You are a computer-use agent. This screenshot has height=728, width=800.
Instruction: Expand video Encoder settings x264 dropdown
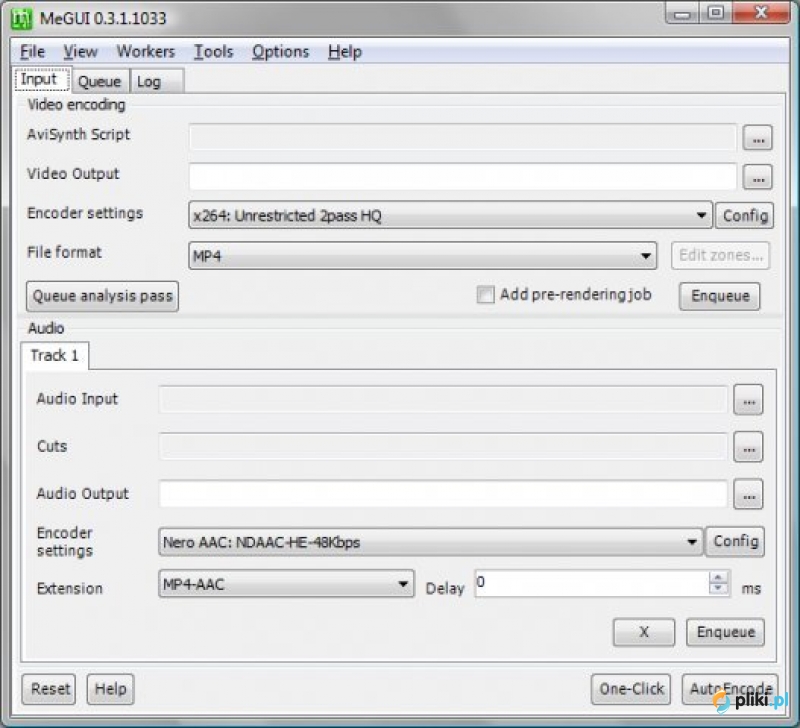pyautogui.click(x=701, y=215)
